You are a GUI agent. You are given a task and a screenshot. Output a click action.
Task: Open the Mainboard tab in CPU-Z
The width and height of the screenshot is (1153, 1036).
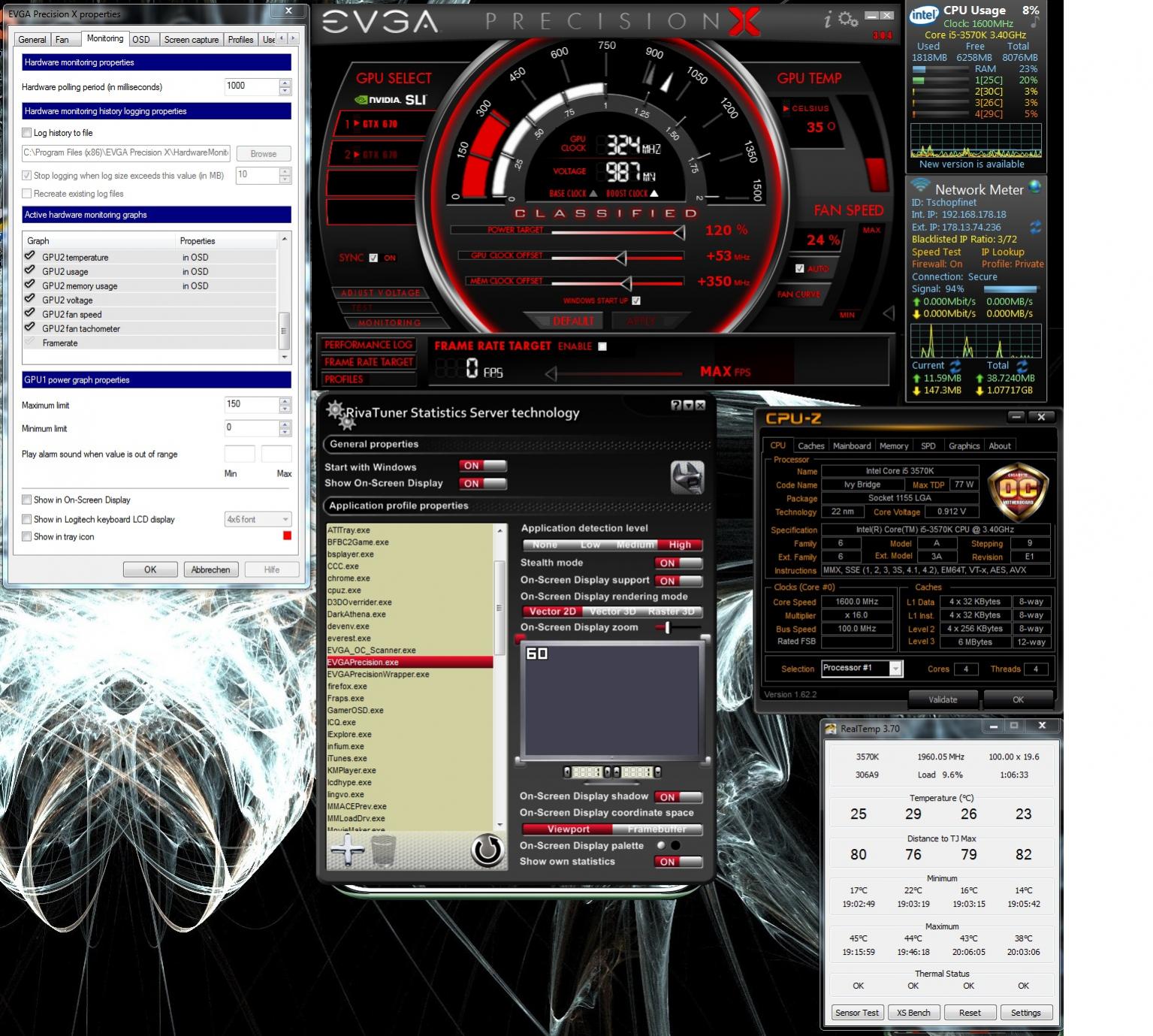852,446
